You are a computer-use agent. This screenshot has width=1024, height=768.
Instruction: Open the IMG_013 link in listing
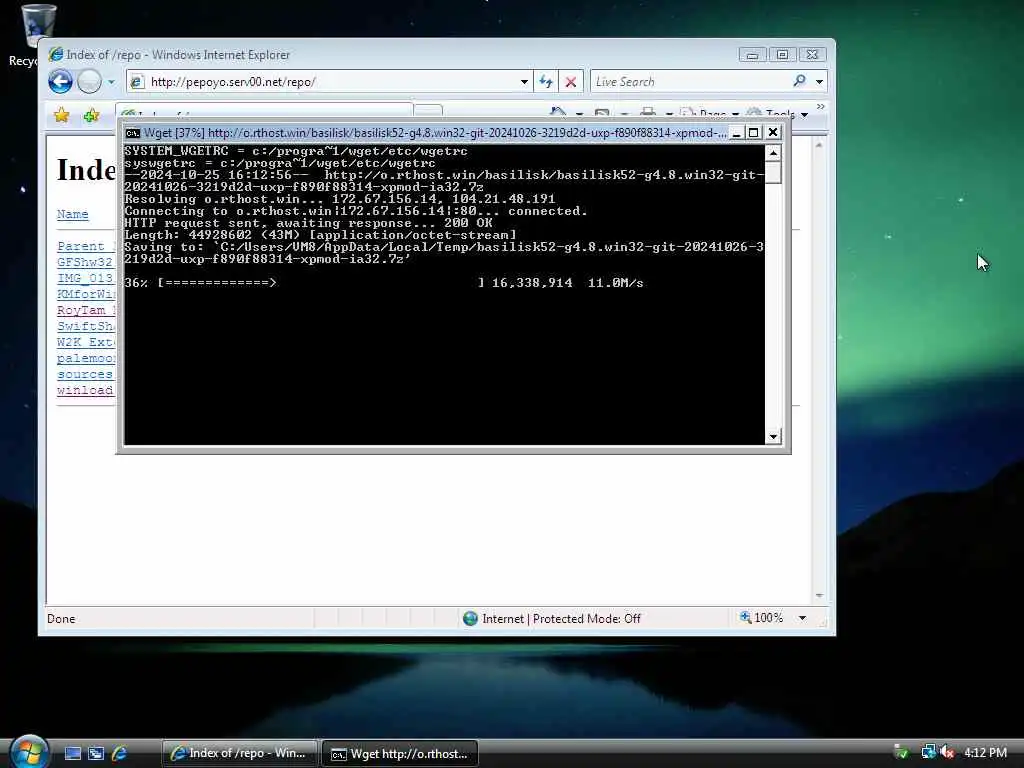[86, 278]
